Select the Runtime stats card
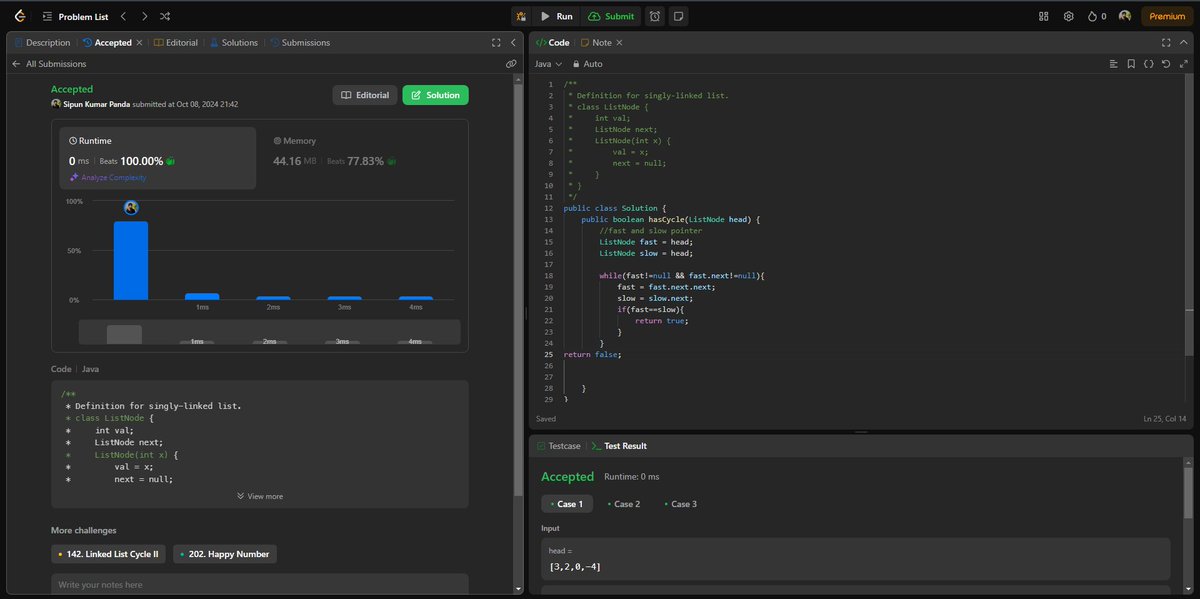The image size is (1200, 599). click(158, 159)
